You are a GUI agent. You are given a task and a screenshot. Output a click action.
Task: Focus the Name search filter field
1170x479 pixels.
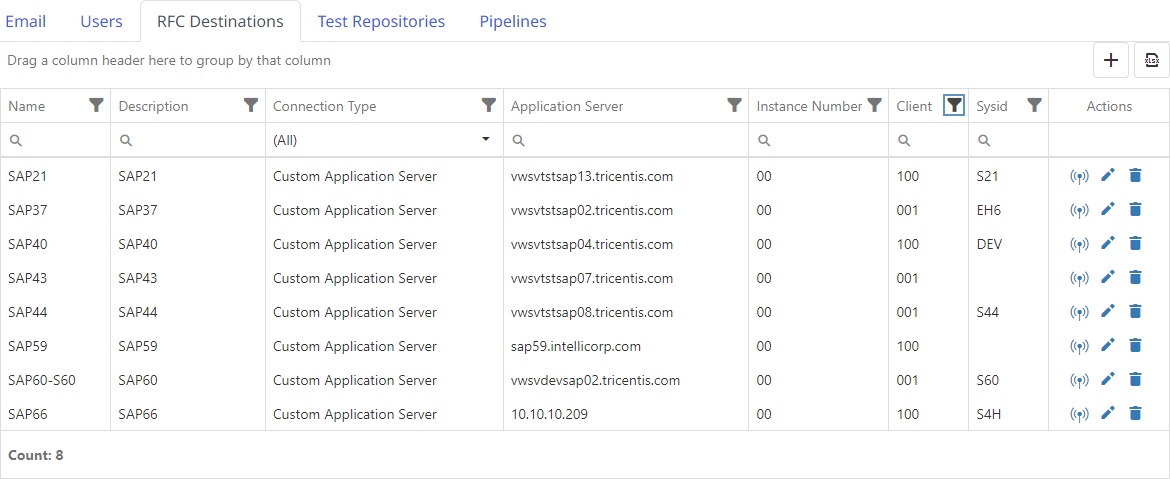(55, 140)
